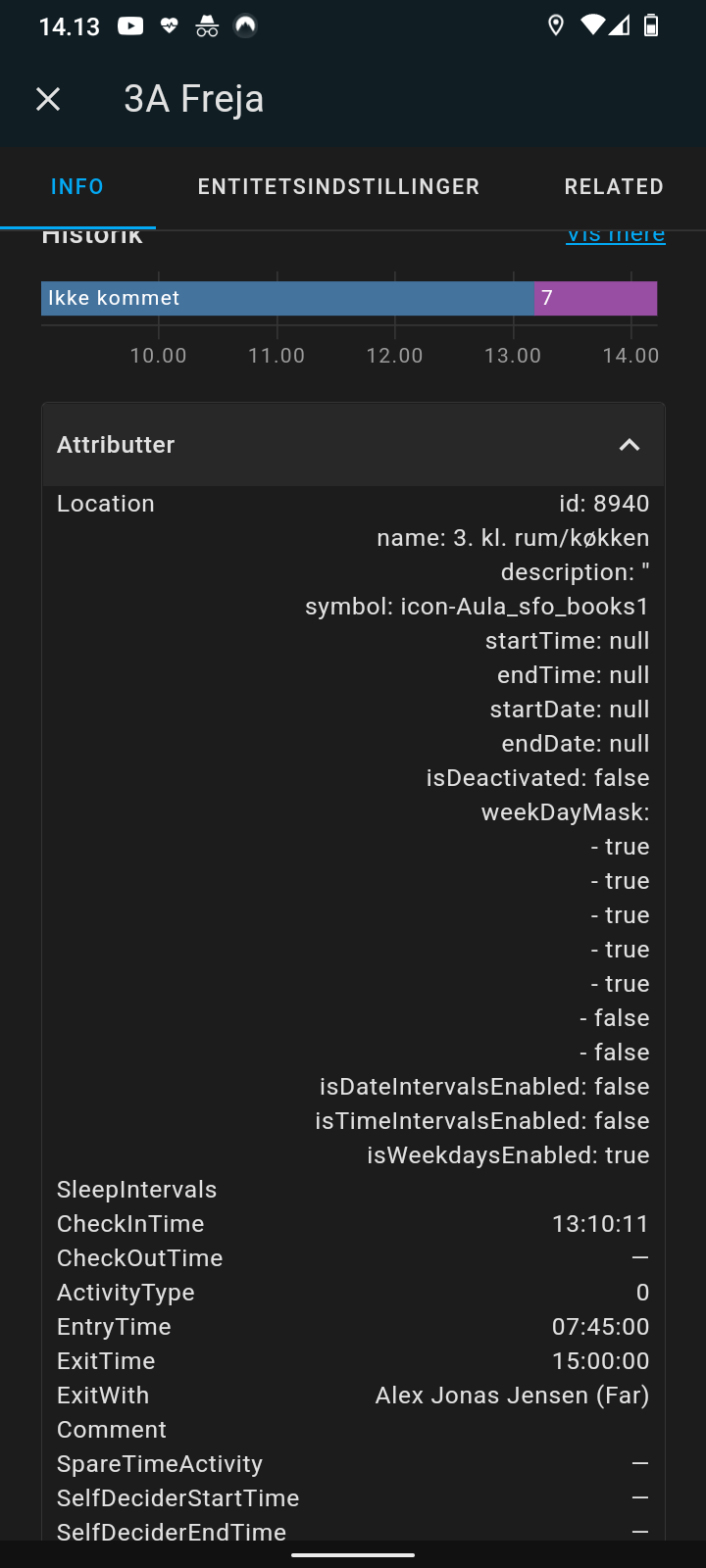Tap the incognito mode notification icon
Viewport: 706px width, 1568px height.
coord(207,25)
